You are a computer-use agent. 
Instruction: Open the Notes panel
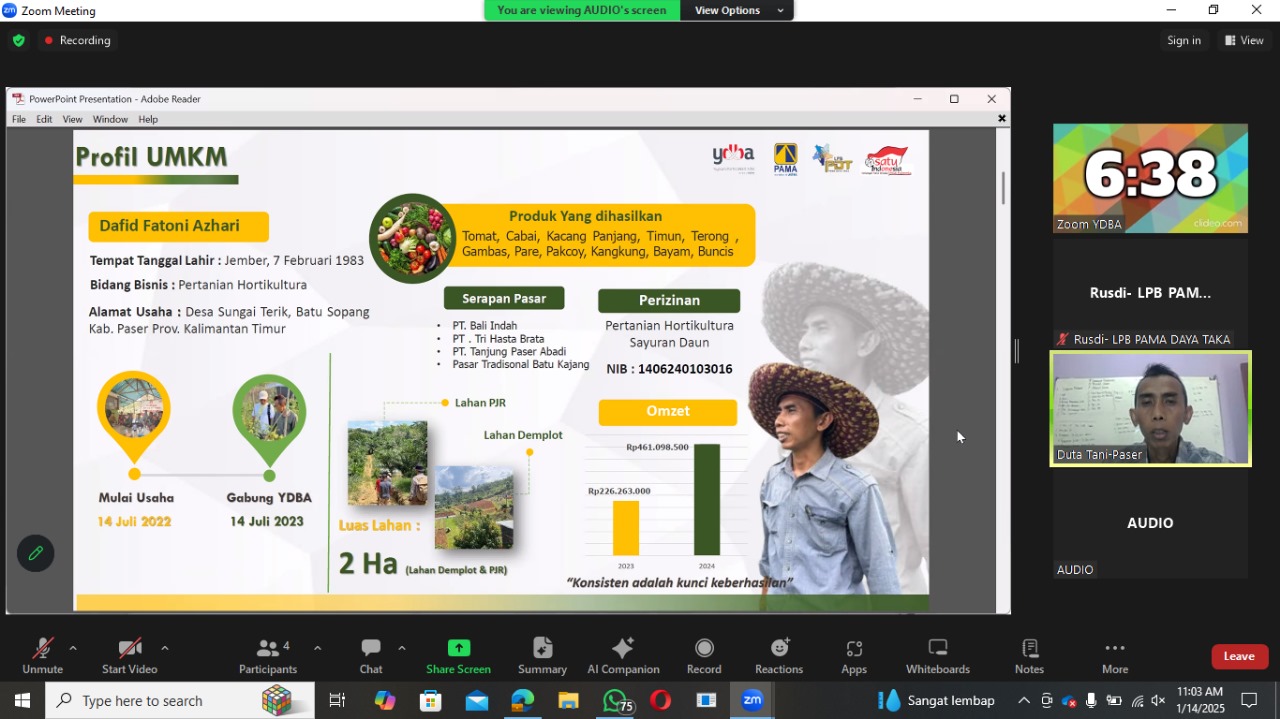point(1029,649)
